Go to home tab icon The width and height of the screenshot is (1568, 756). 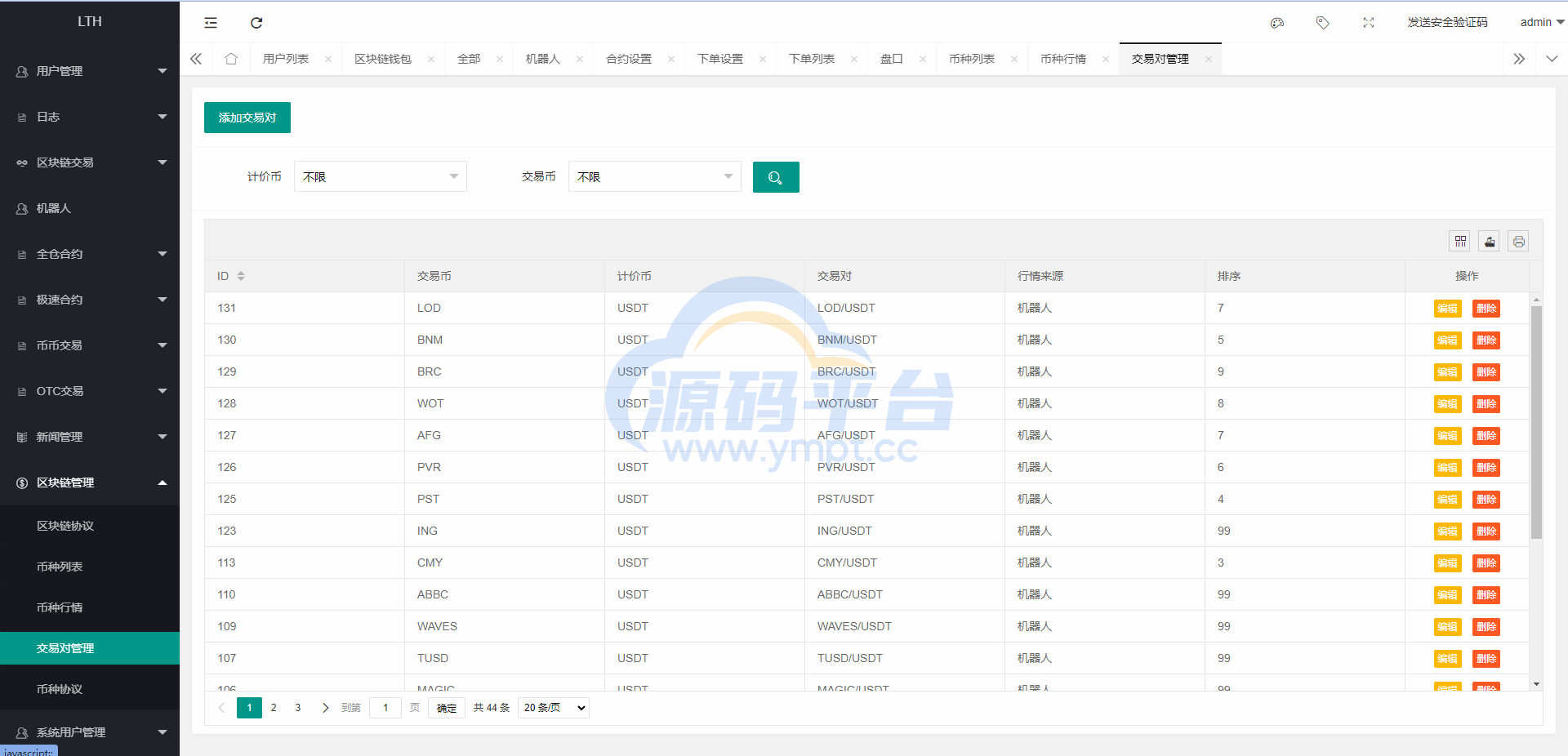click(231, 59)
